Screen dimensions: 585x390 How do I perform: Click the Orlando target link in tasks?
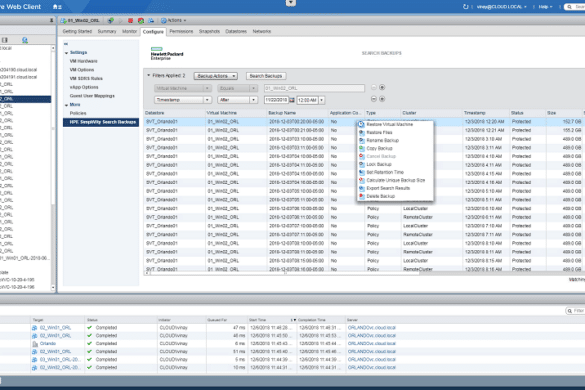click(x=48, y=344)
